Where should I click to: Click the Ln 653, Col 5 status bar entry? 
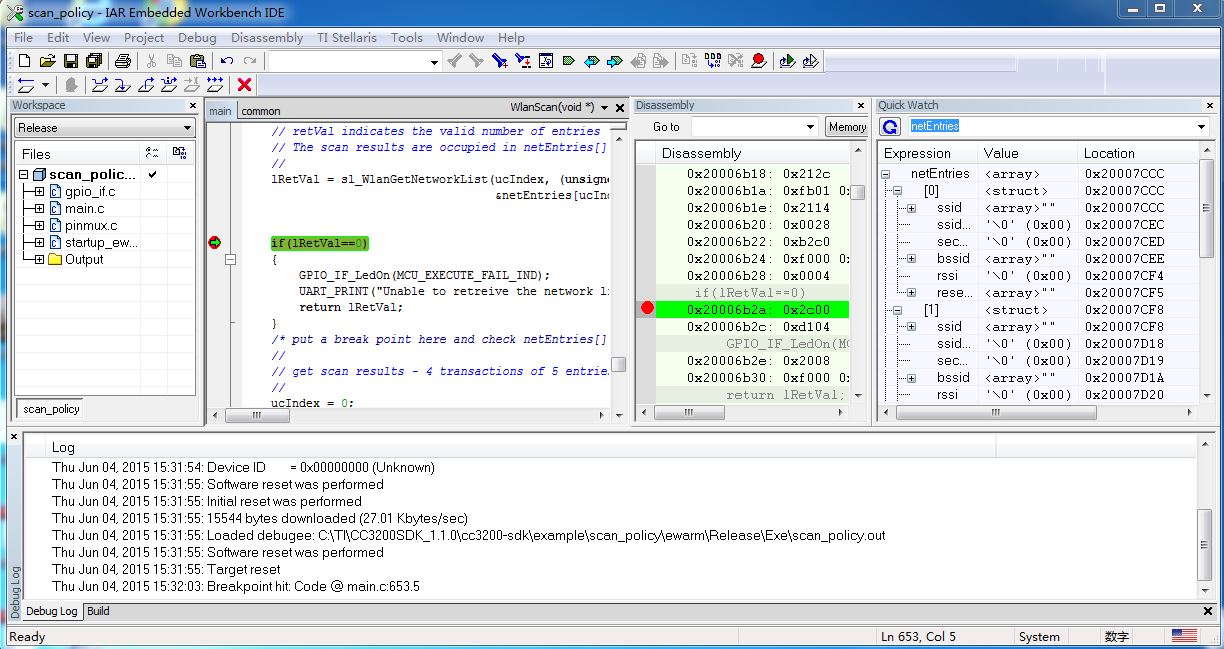pyautogui.click(x=918, y=637)
